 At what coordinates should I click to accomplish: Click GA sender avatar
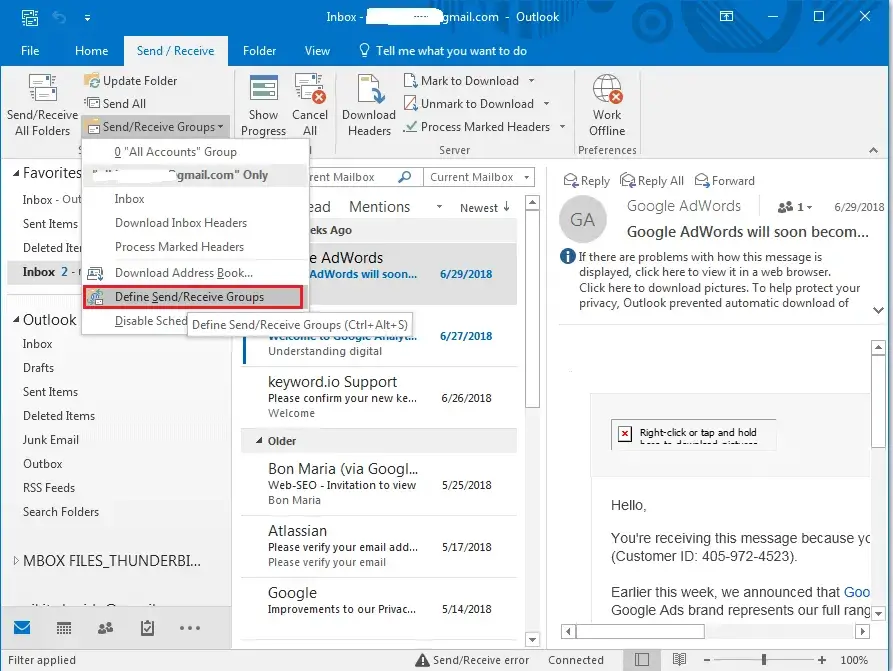click(583, 219)
